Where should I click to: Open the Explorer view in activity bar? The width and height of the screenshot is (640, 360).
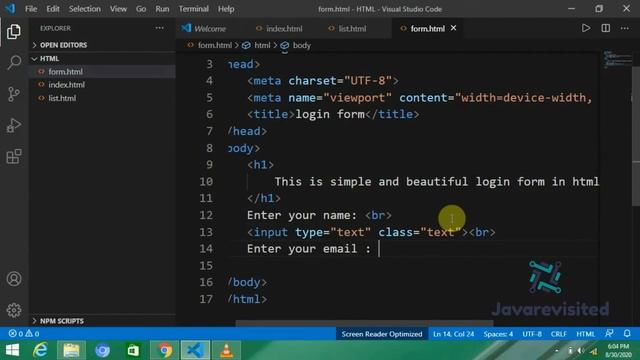click(14, 31)
